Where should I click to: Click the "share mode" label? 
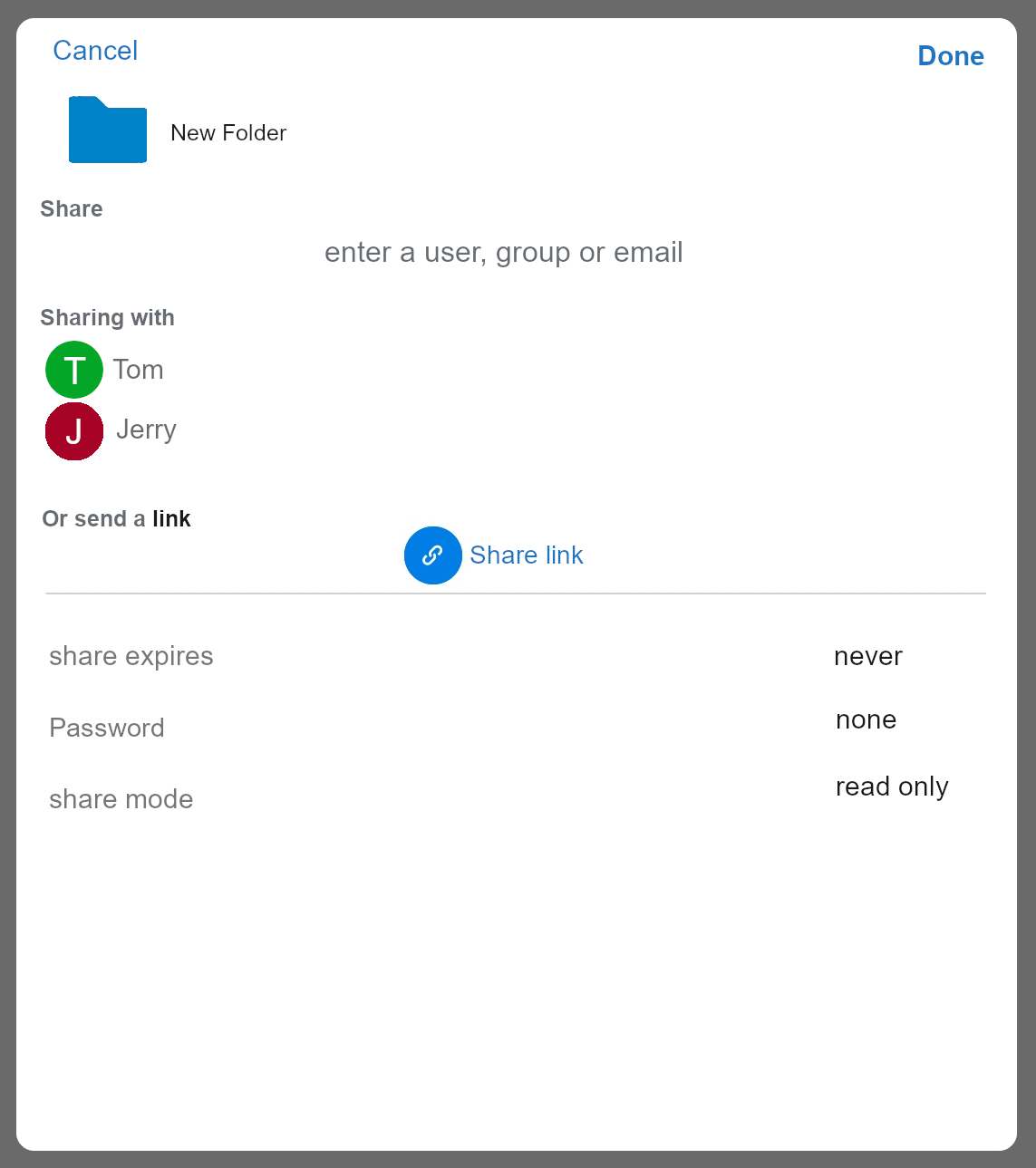tap(121, 799)
